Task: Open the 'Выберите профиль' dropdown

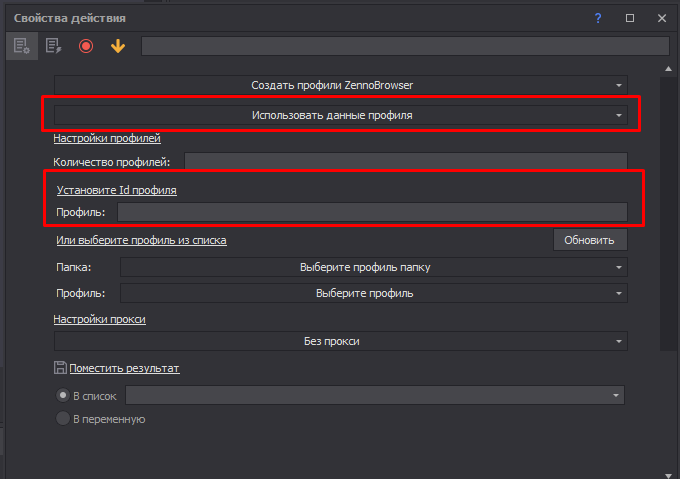Action: coord(373,293)
